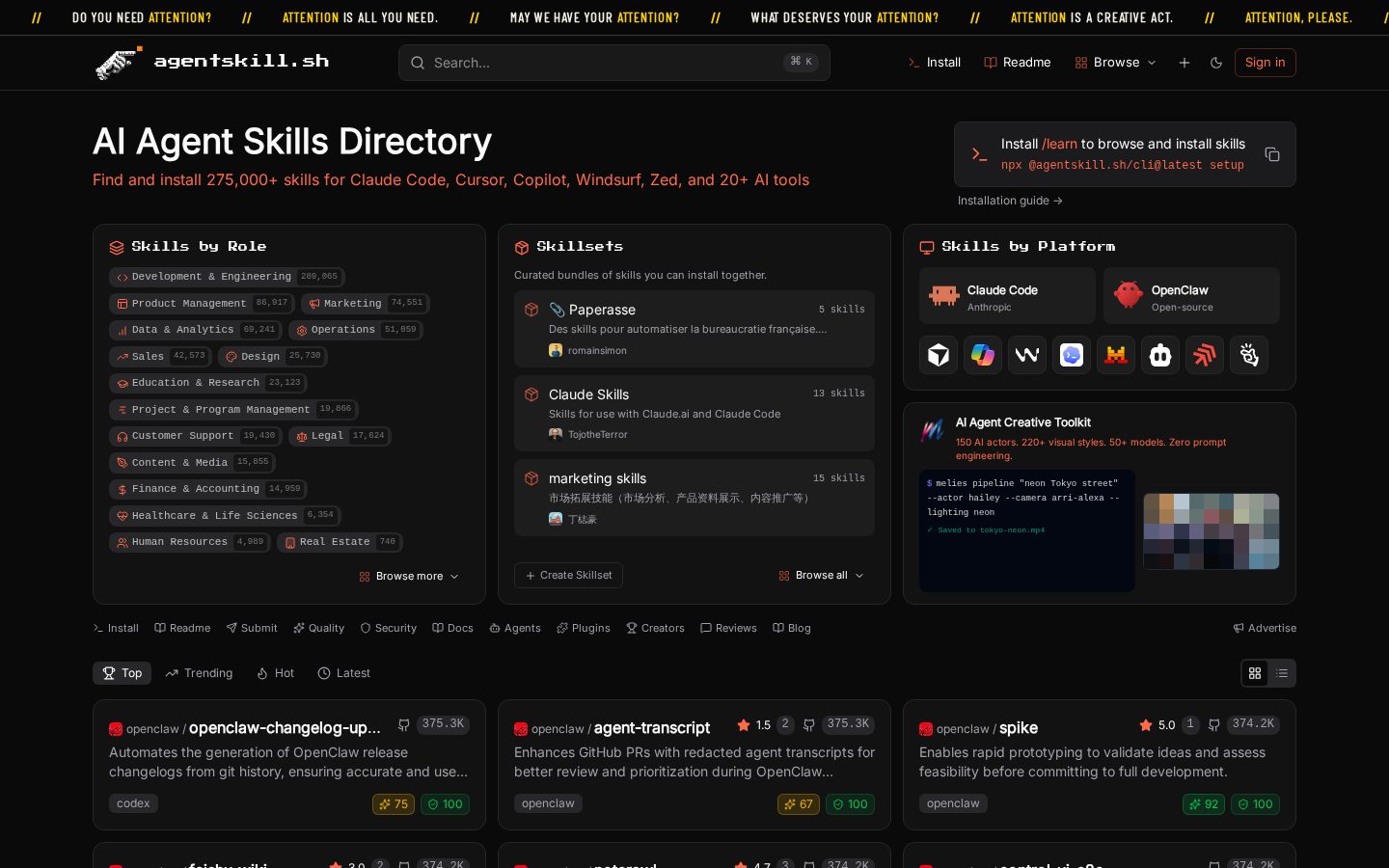This screenshot has width=1389, height=868.
Task: Click the codex tag on the first card
Action: [133, 803]
